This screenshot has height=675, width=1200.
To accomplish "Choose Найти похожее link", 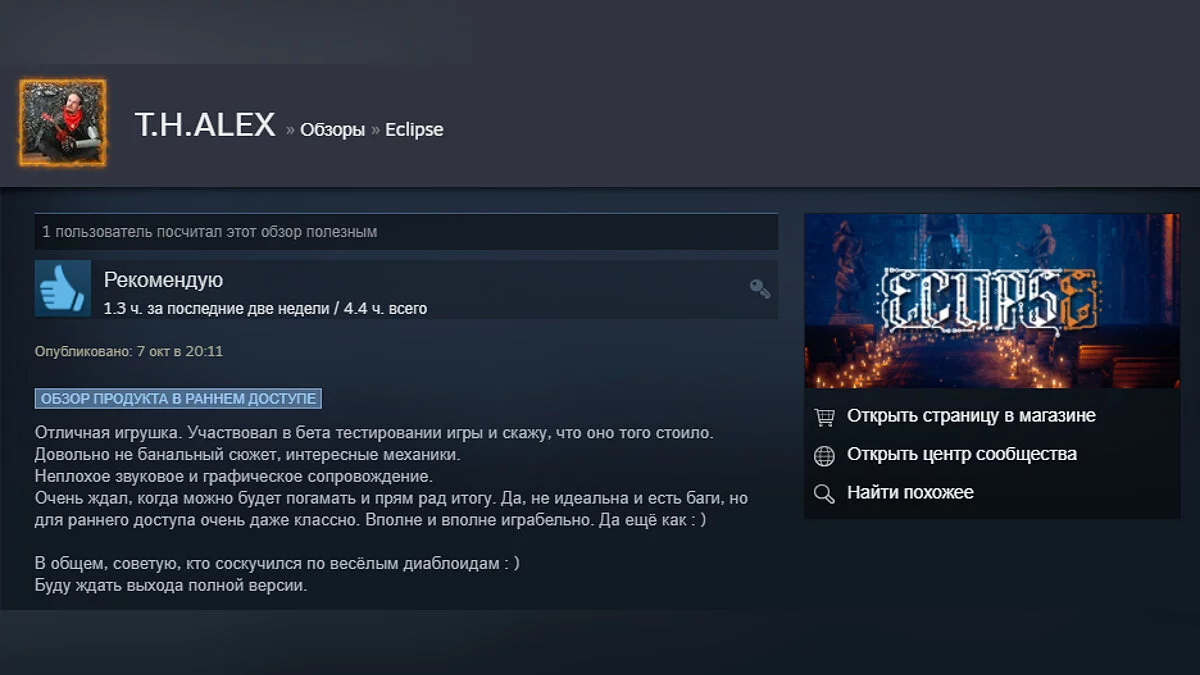I will pos(910,492).
